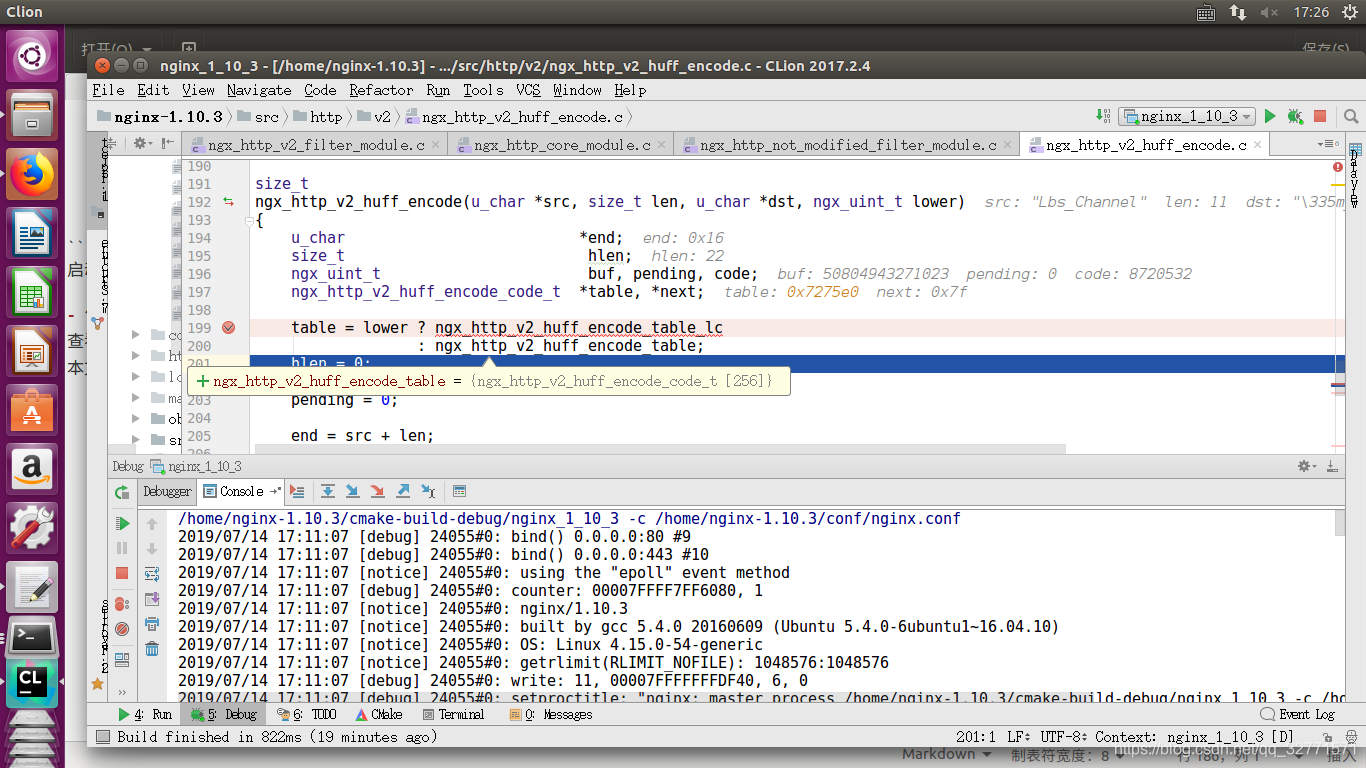Expand the 'ma' folder in project tree
Screen dimensions: 1366x768
136,398
